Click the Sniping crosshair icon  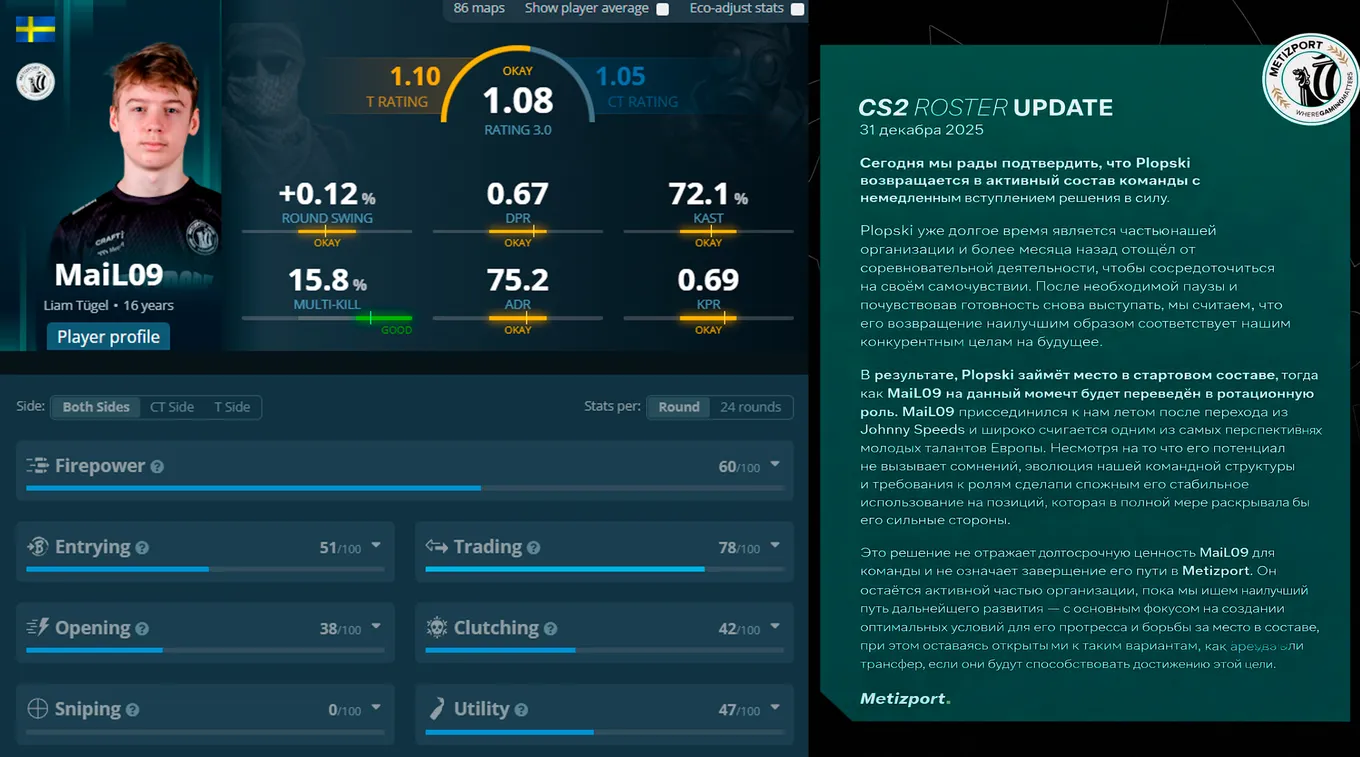38,709
